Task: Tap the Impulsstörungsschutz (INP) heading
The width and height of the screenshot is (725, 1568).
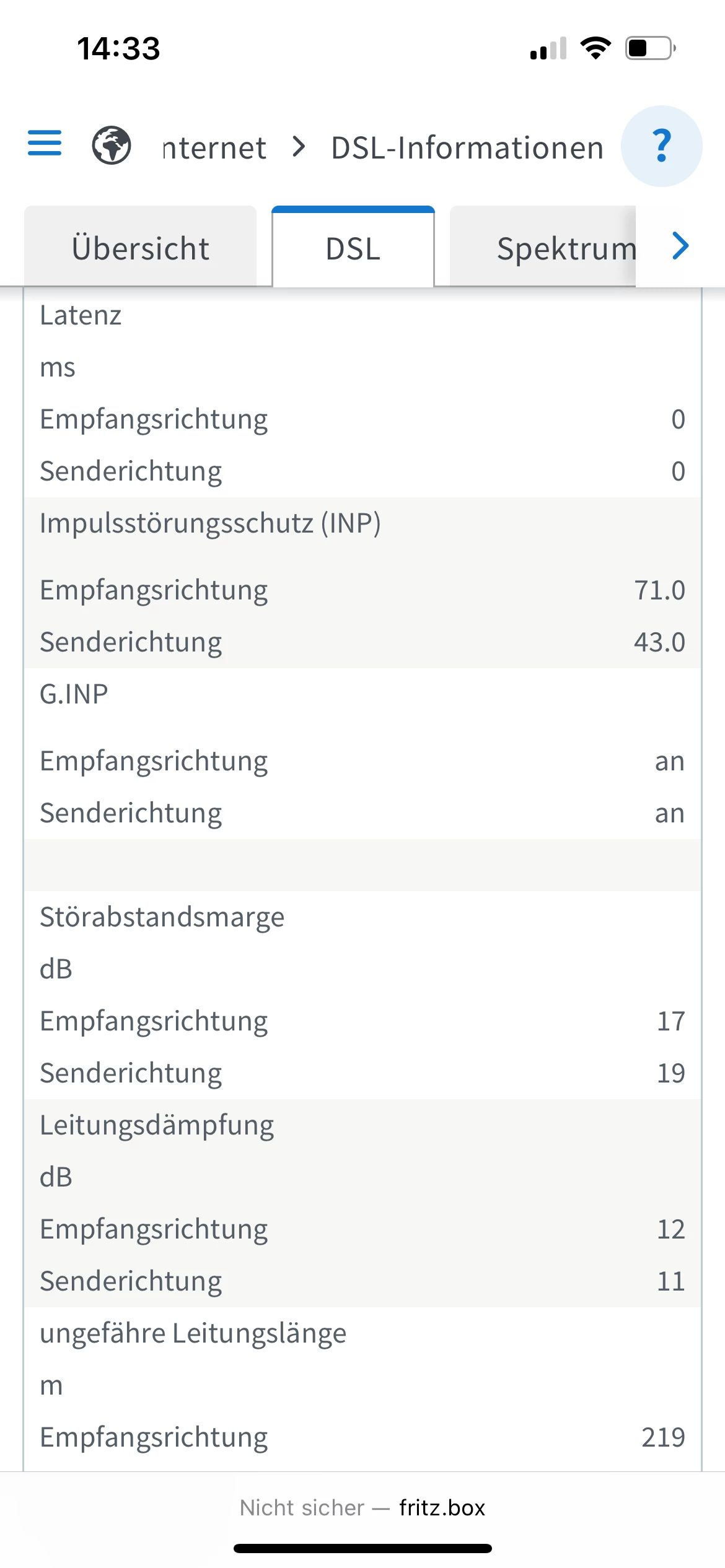Action: click(210, 523)
